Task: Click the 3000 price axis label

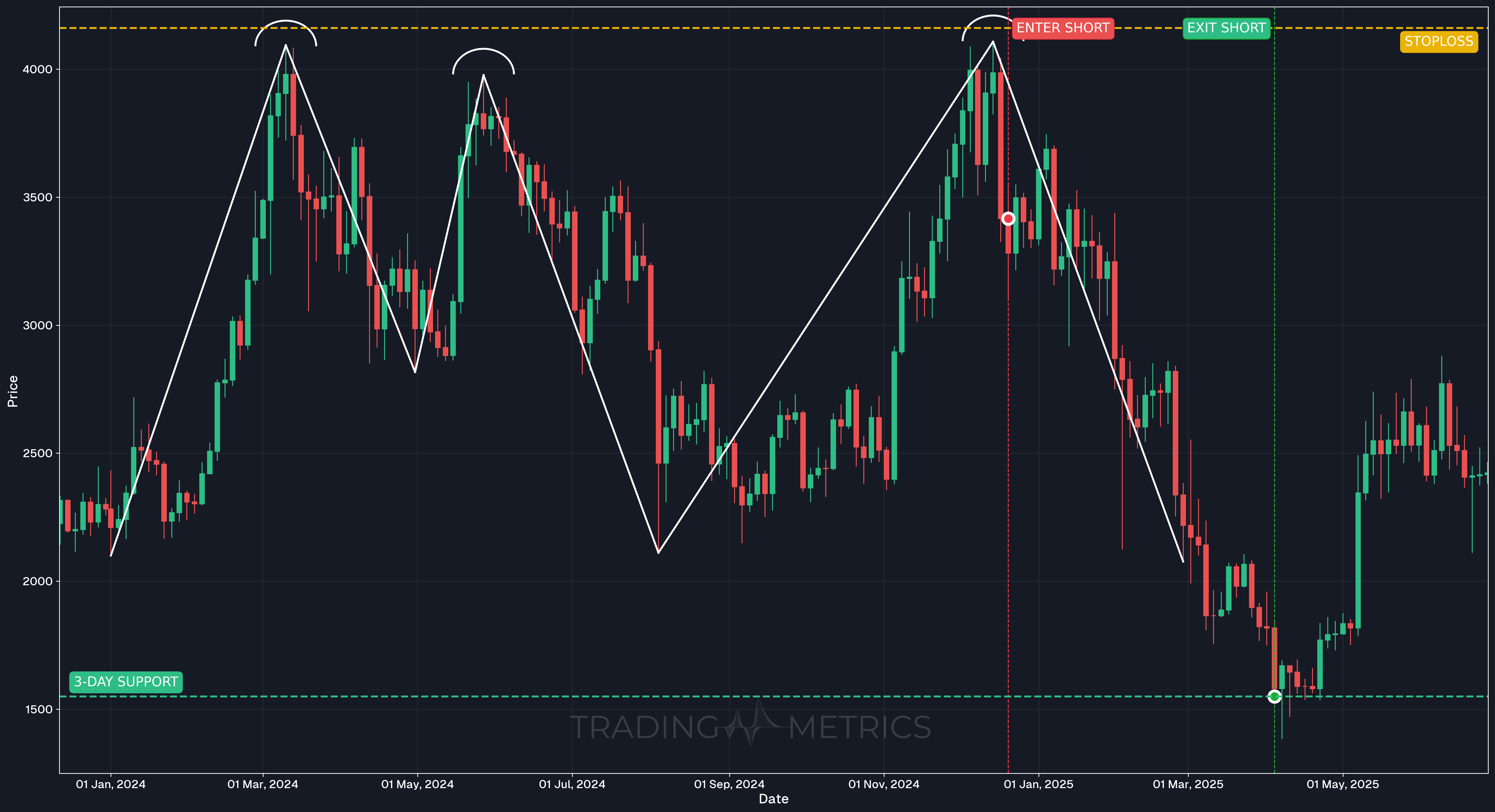Action: pyautogui.click(x=37, y=325)
